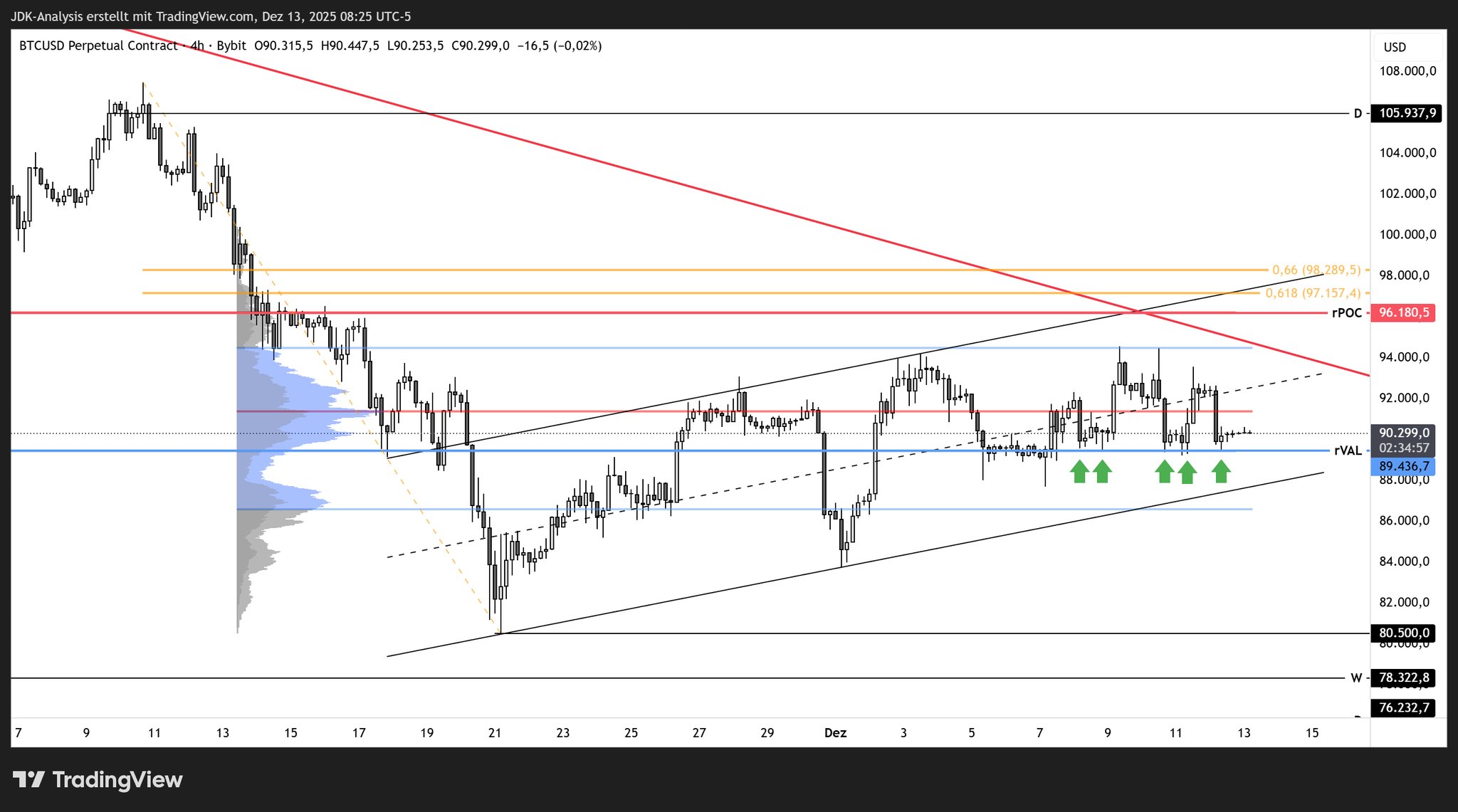Click the TradingView logo icon

click(x=29, y=780)
